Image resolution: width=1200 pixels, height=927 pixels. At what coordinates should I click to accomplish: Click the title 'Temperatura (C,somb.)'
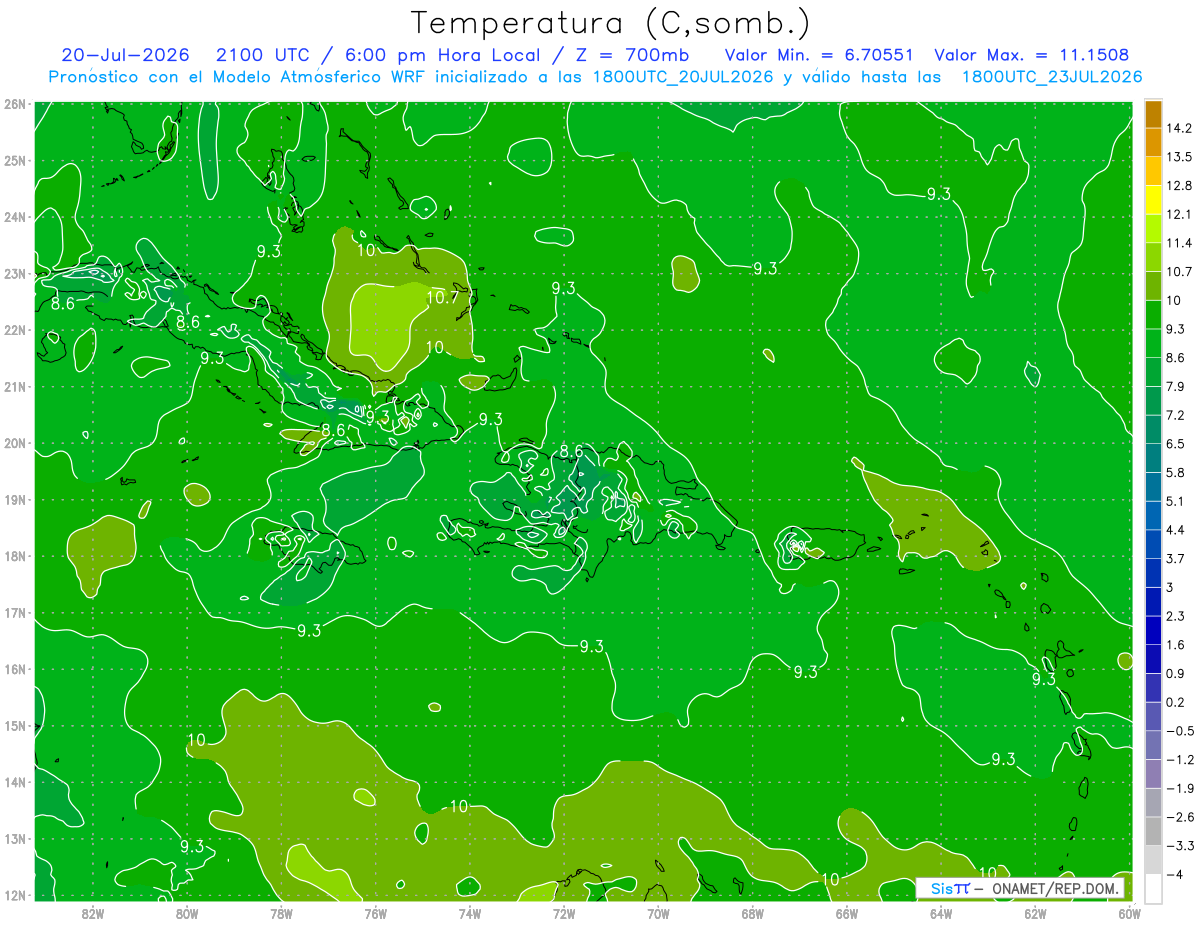(611, 22)
